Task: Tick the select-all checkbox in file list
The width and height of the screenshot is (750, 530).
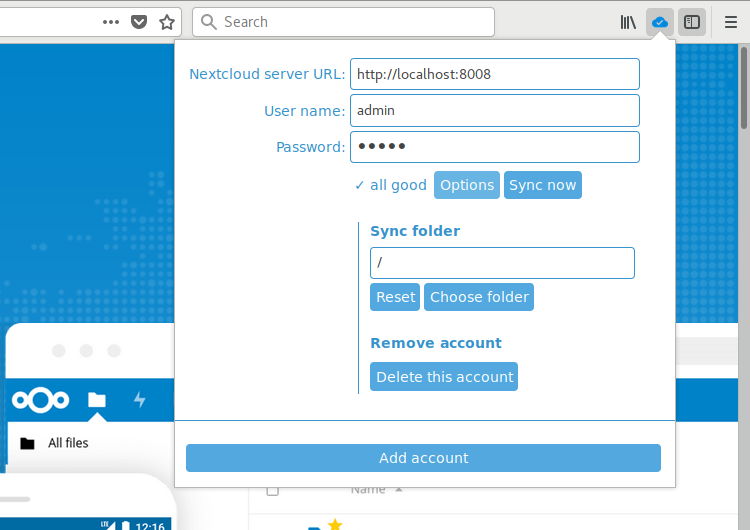Action: 272,490
